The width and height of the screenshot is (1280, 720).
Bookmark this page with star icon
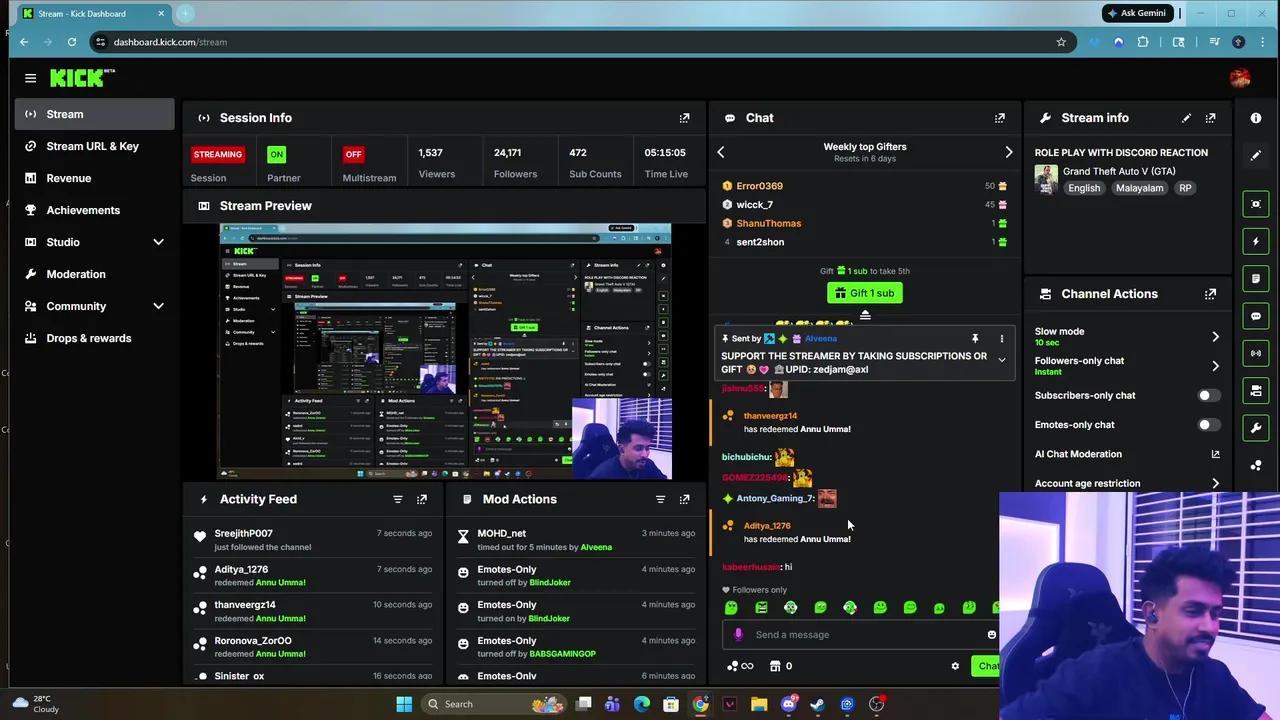point(1061,42)
